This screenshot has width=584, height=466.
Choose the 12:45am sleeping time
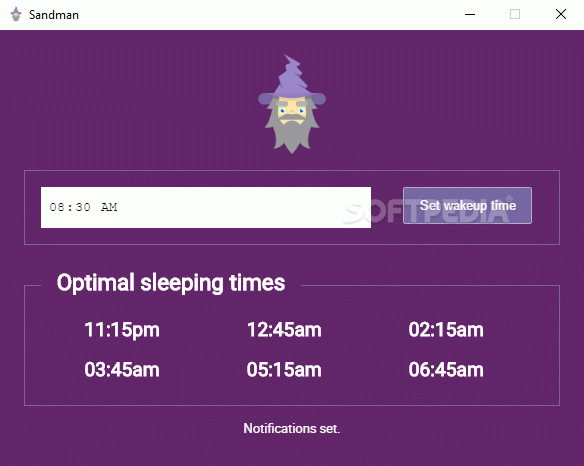(x=284, y=330)
